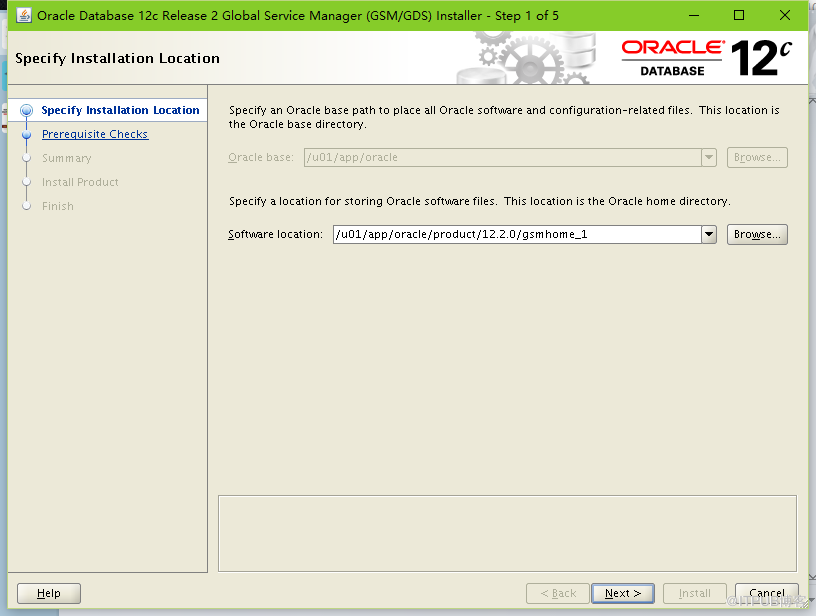Cancel the installer
The height and width of the screenshot is (616, 816).
[x=767, y=593]
